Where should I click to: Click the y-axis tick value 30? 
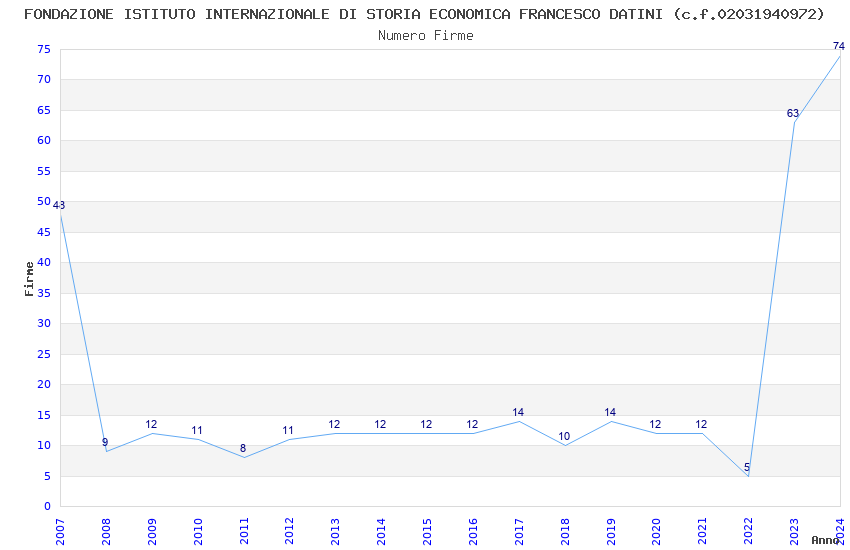[44, 323]
